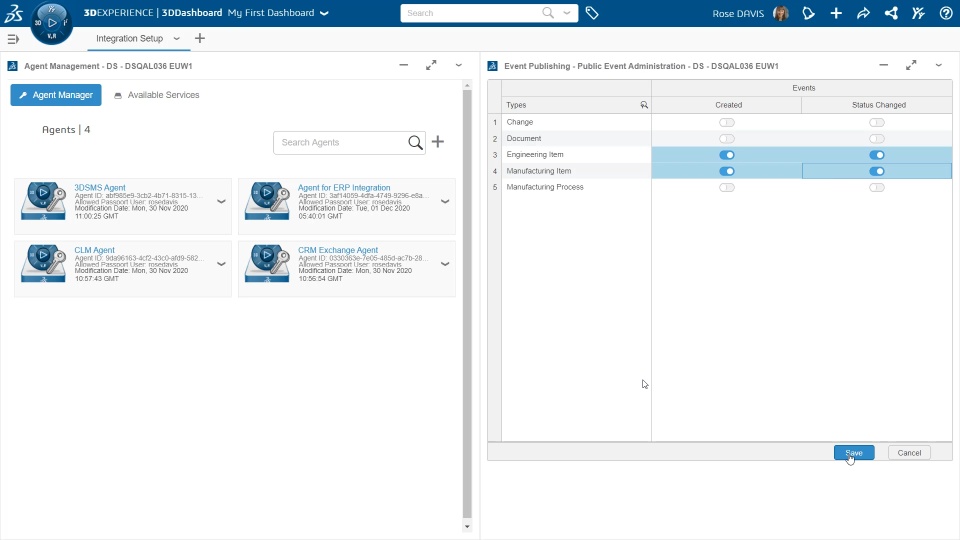This screenshot has width=960, height=540.
Task: Enable Created toggle for Manufacturing Process
Action: click(727, 187)
